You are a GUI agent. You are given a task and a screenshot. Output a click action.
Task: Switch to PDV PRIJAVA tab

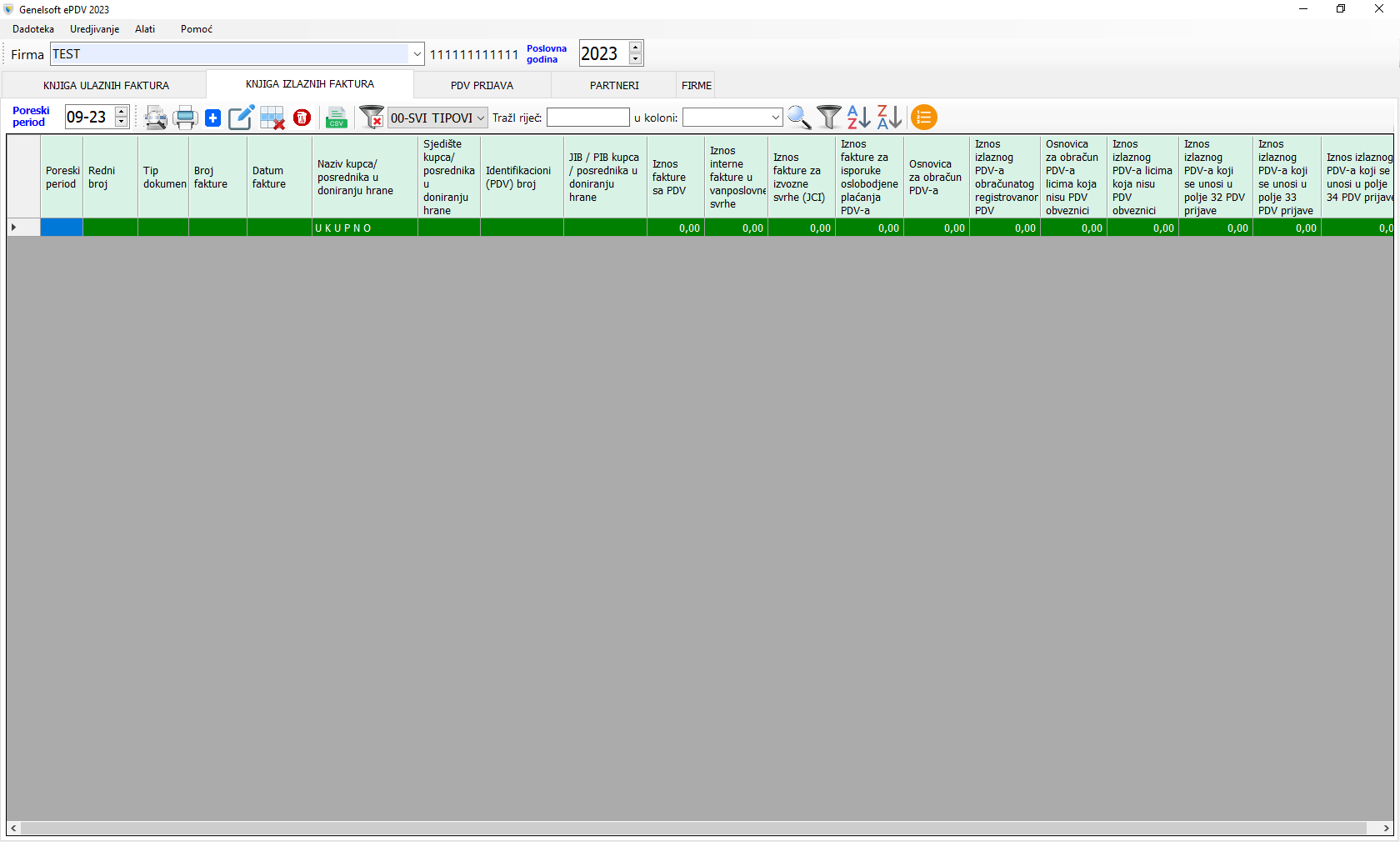[482, 85]
